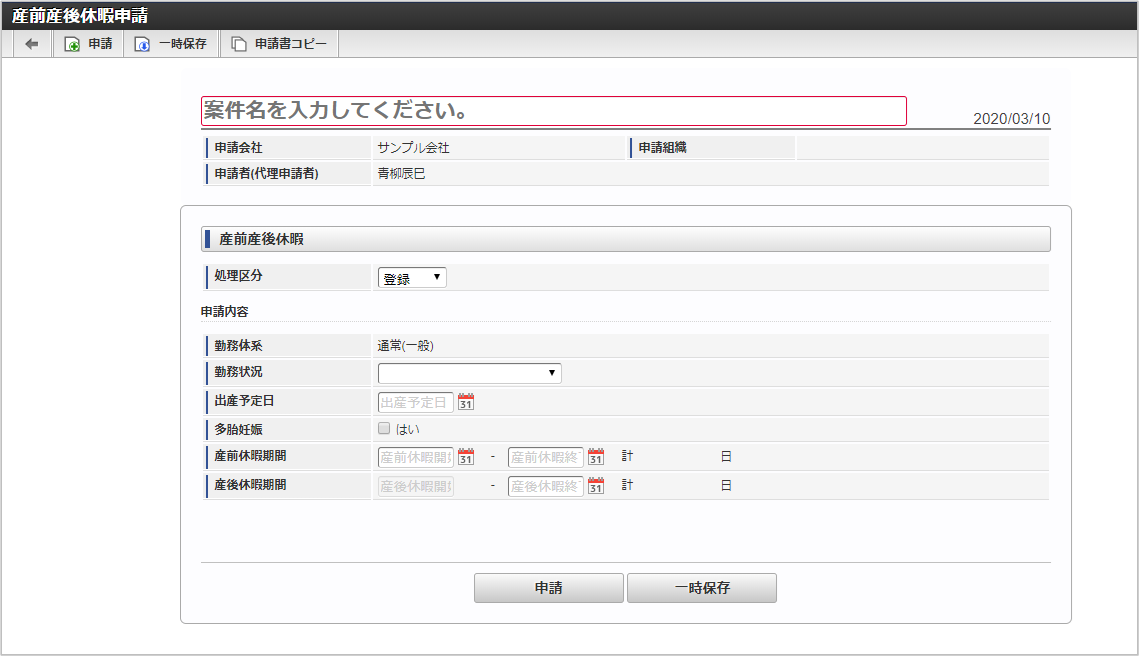Open calendar for 産前休暇 end date
Screen dimensions: 1139x656
pyautogui.click(x=596, y=457)
